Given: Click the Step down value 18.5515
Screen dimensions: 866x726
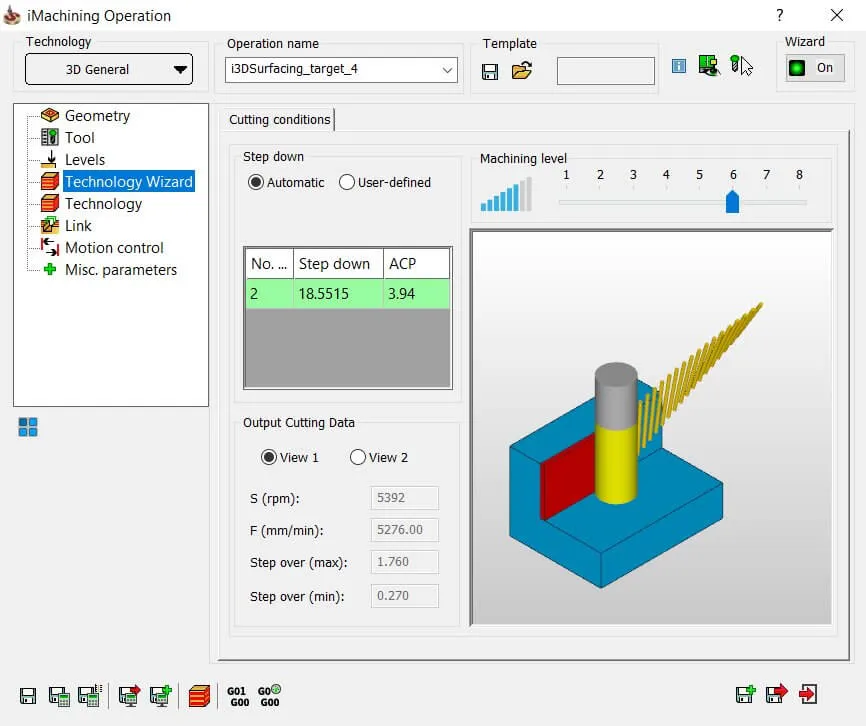Looking at the screenshot, I should tap(338, 294).
